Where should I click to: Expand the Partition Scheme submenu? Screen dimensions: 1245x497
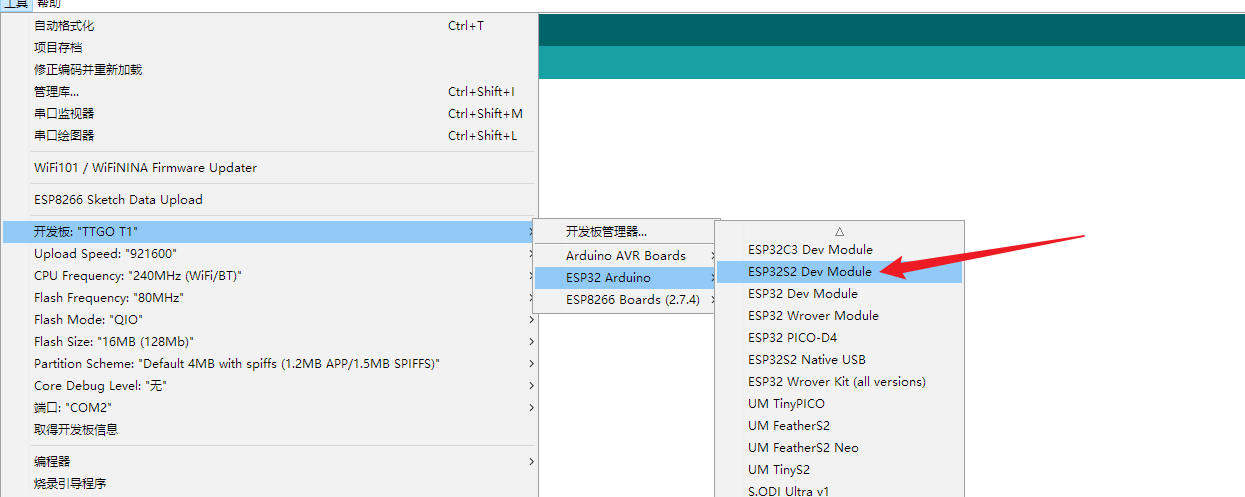pyautogui.click(x=269, y=364)
